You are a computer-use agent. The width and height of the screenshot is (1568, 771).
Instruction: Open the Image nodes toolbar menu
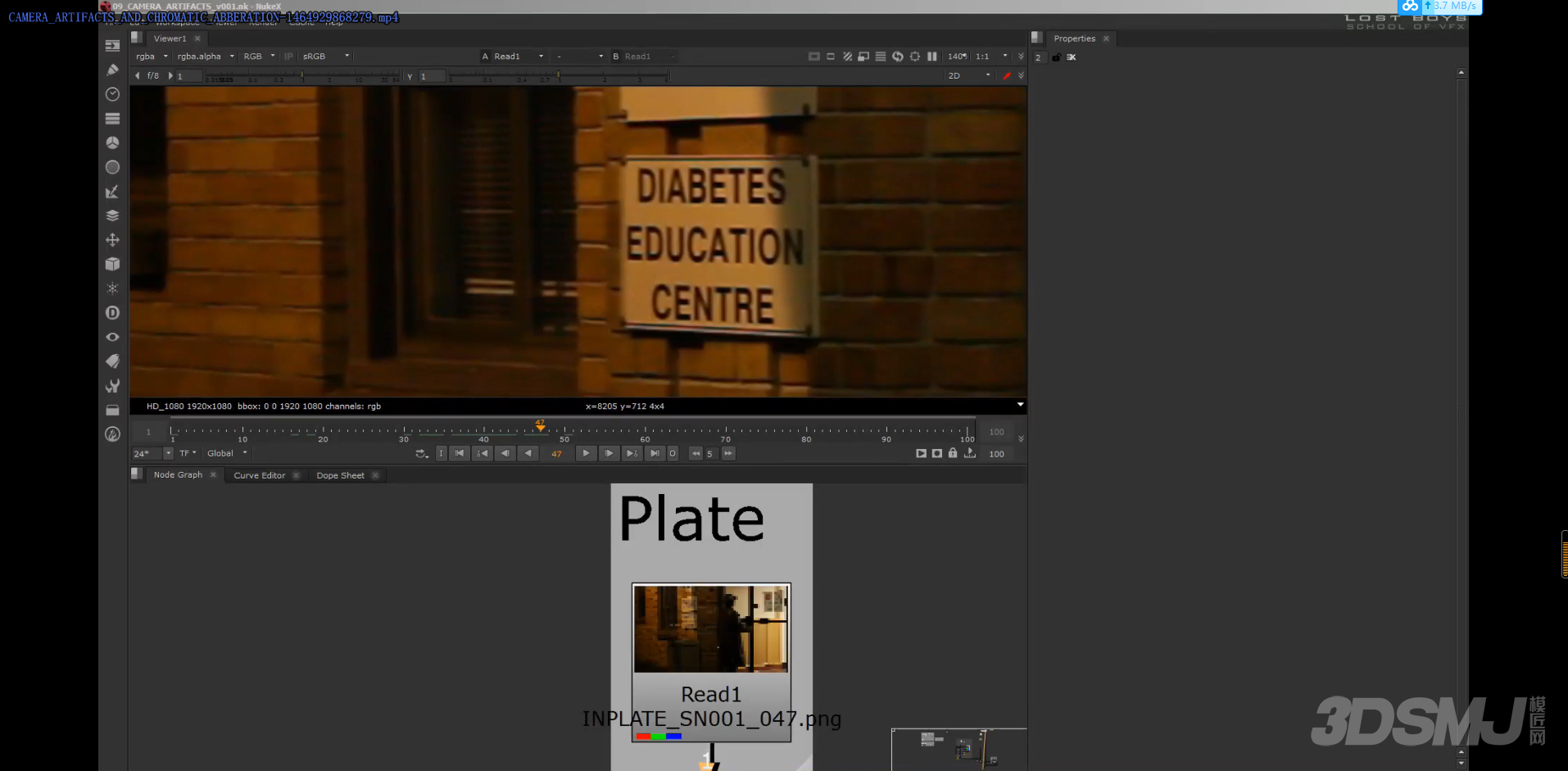pos(113,46)
